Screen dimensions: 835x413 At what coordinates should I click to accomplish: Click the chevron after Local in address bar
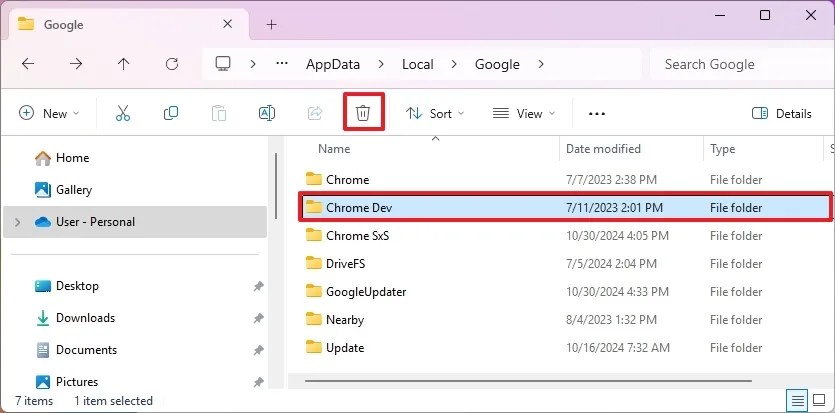point(454,64)
